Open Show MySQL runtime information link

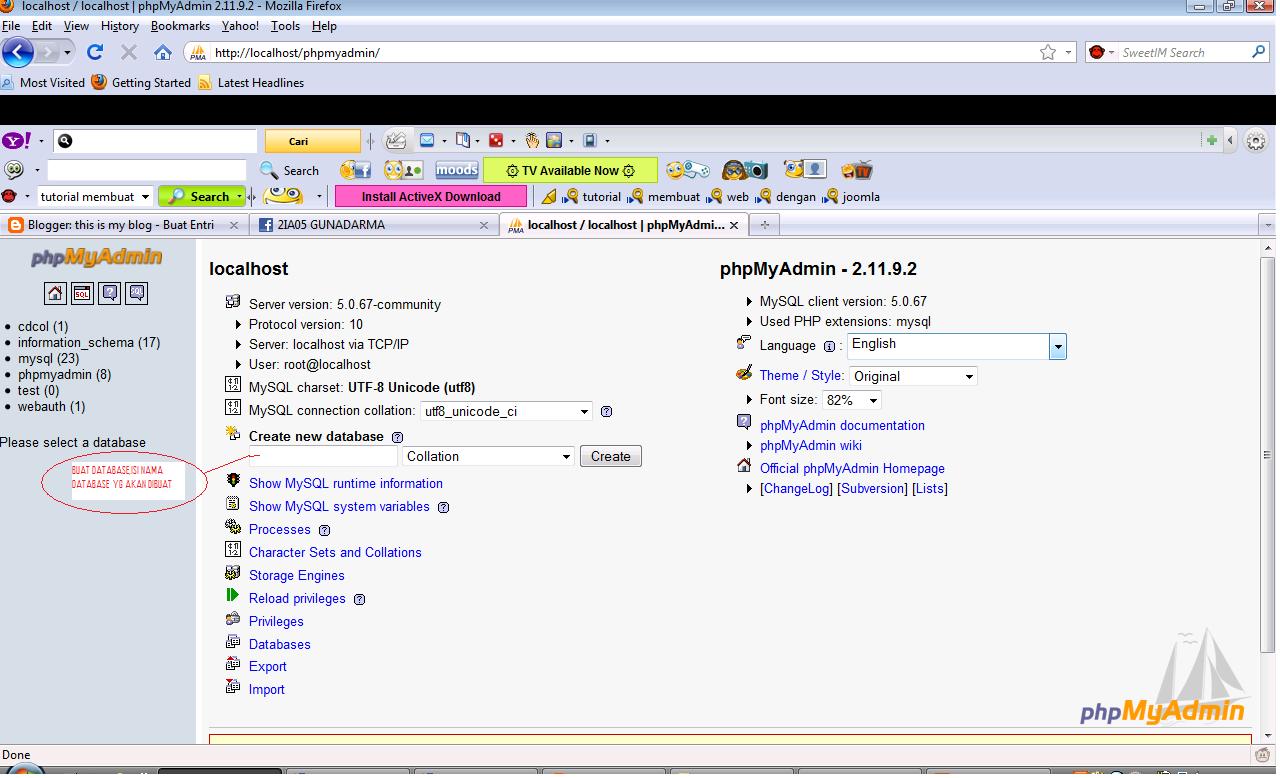click(346, 483)
